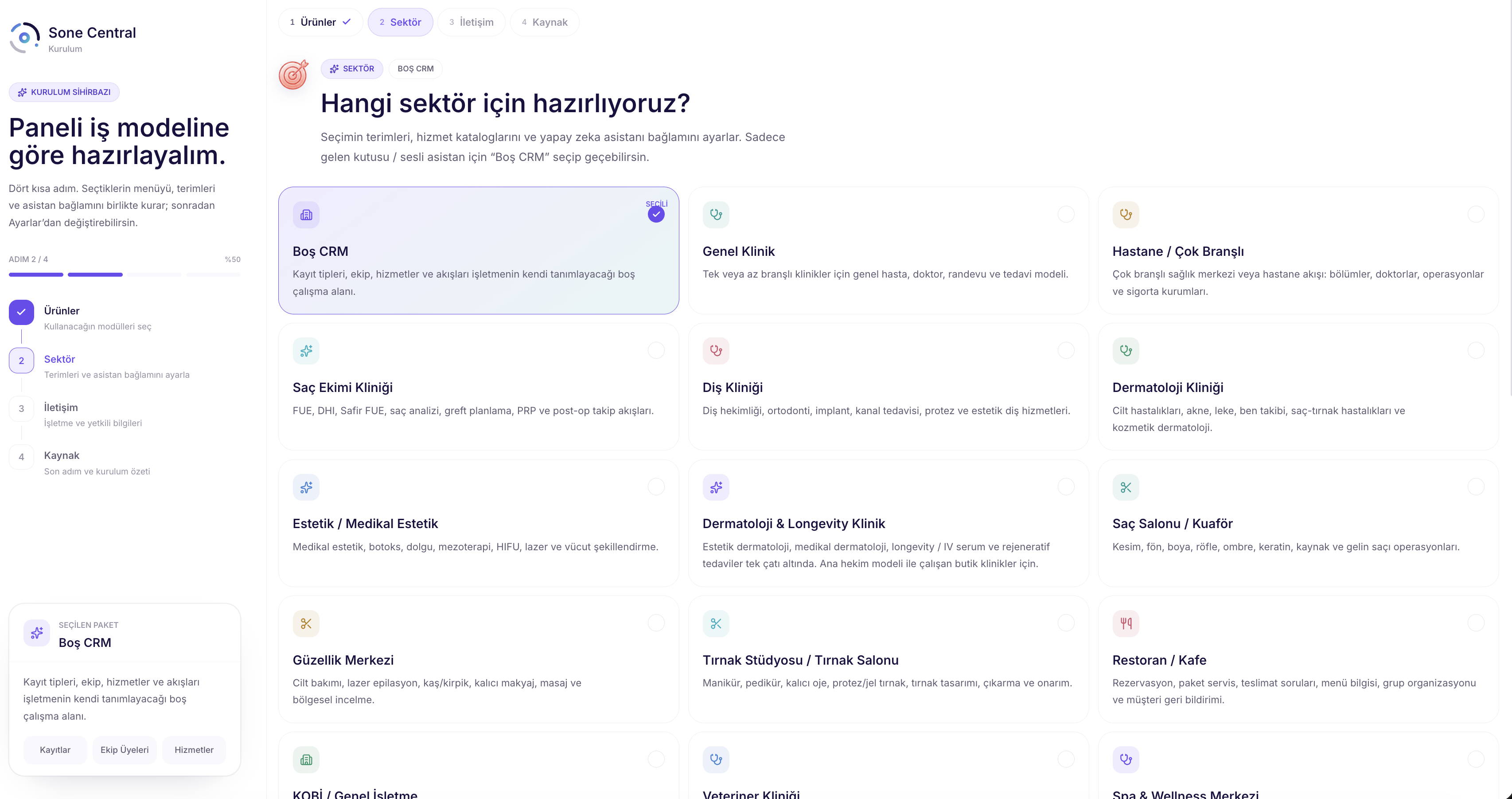Click the red target icon beside the heading
The image size is (1512, 799).
[x=293, y=74]
